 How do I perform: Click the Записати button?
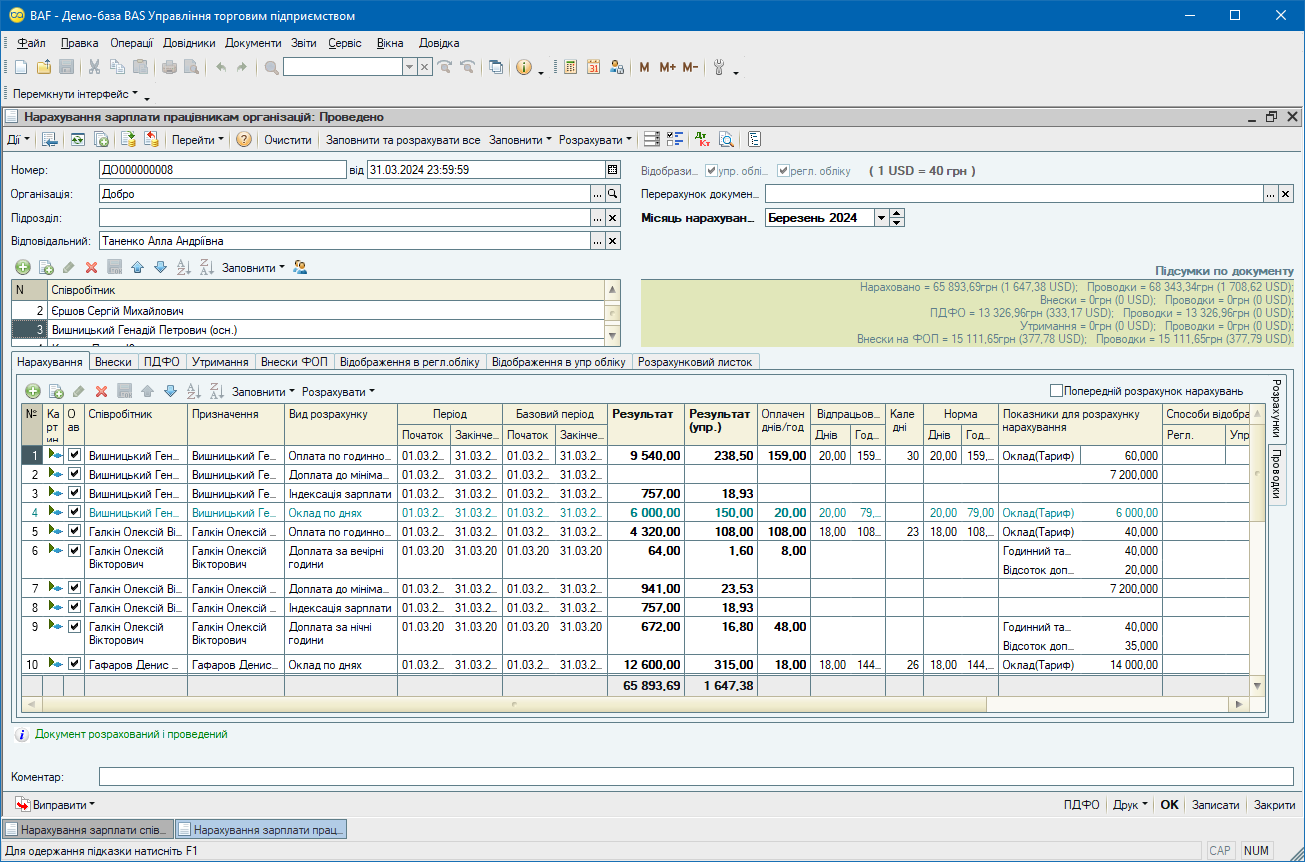click(1215, 804)
